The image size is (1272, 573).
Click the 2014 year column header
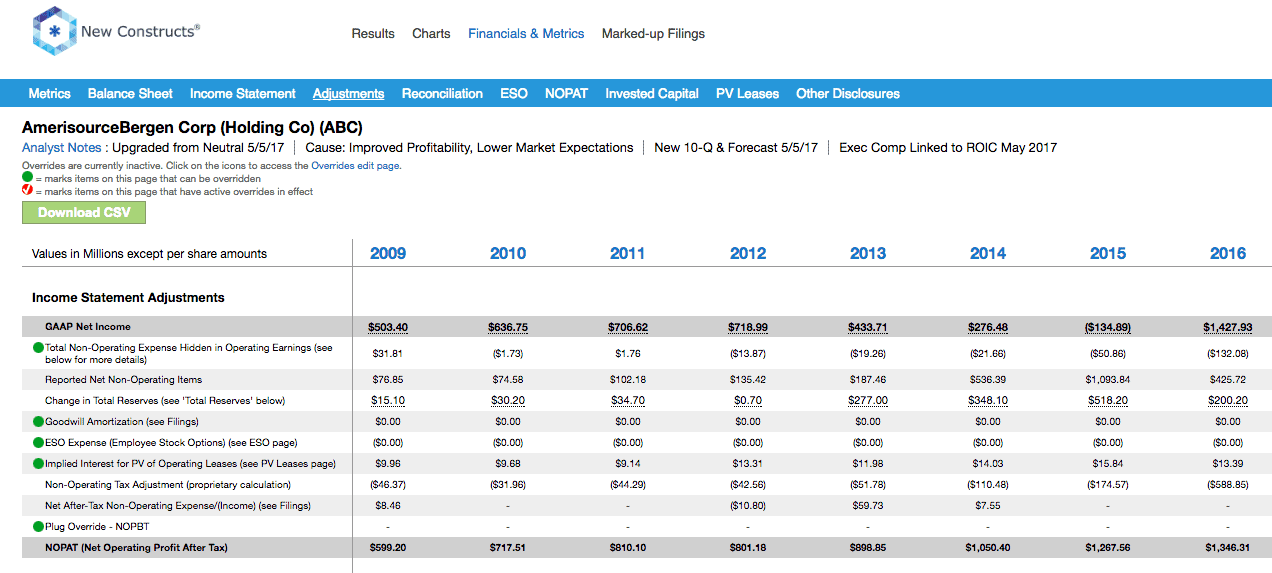coord(988,254)
